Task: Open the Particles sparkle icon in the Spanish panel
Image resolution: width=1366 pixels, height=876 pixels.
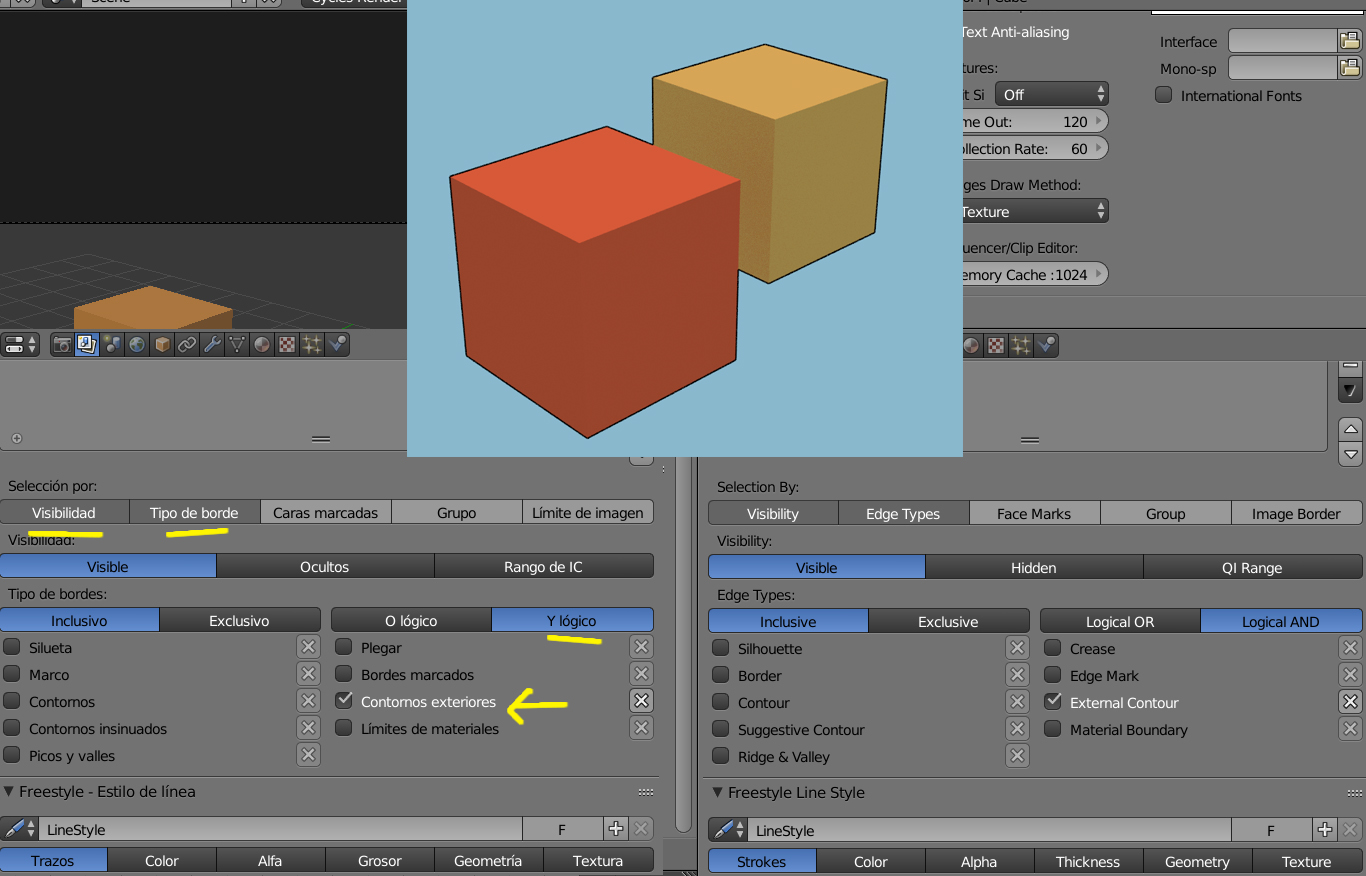Action: [312, 345]
